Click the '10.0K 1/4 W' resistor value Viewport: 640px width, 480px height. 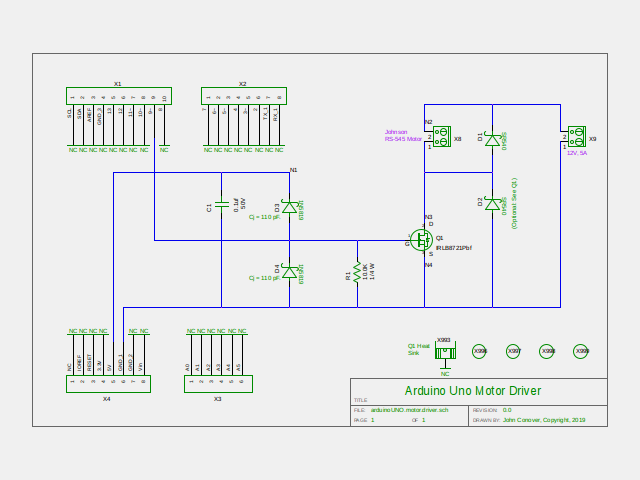pos(369,272)
